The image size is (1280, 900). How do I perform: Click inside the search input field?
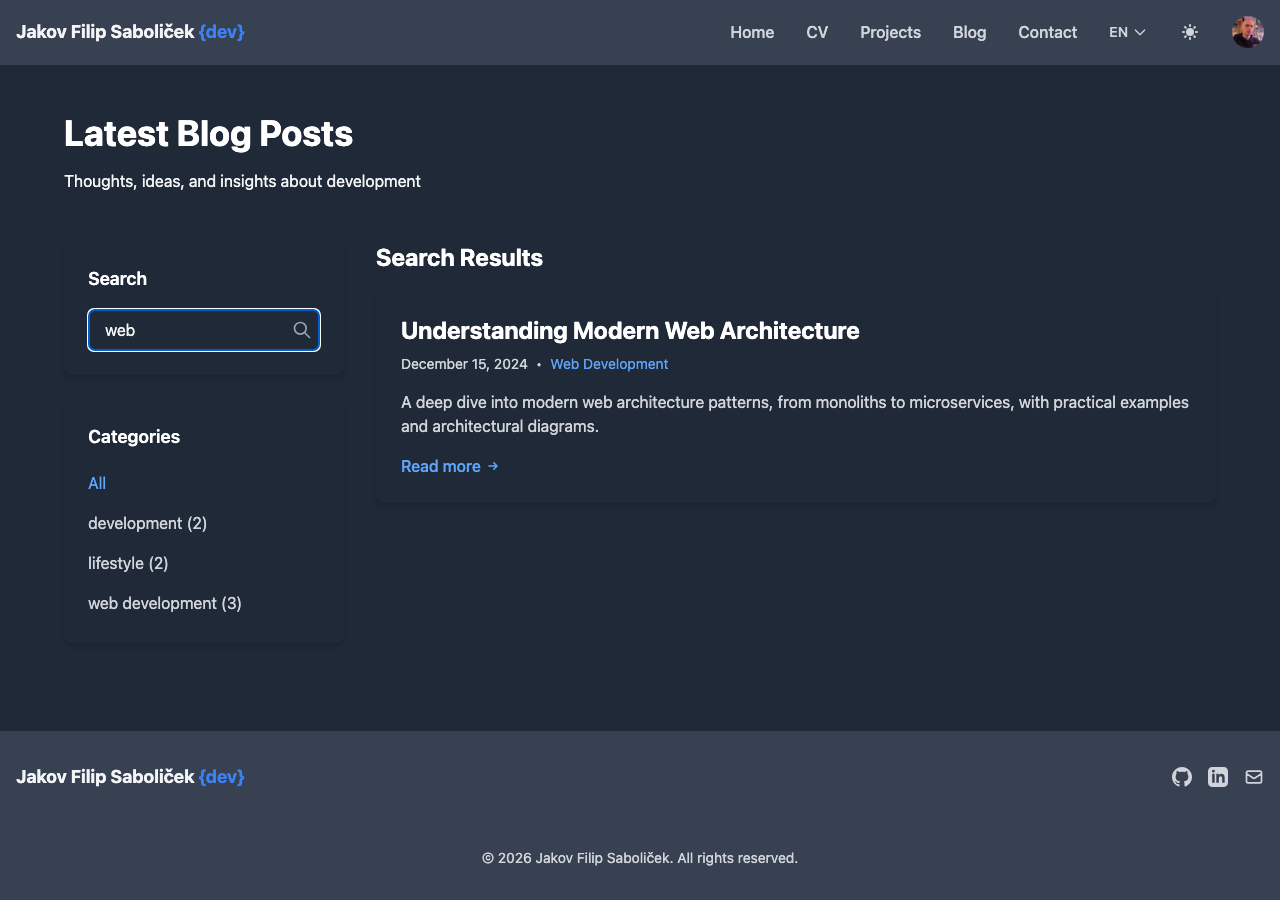tap(190, 329)
